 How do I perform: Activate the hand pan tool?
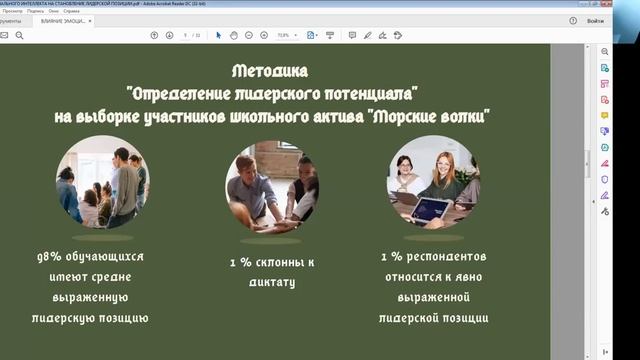[x=233, y=36]
